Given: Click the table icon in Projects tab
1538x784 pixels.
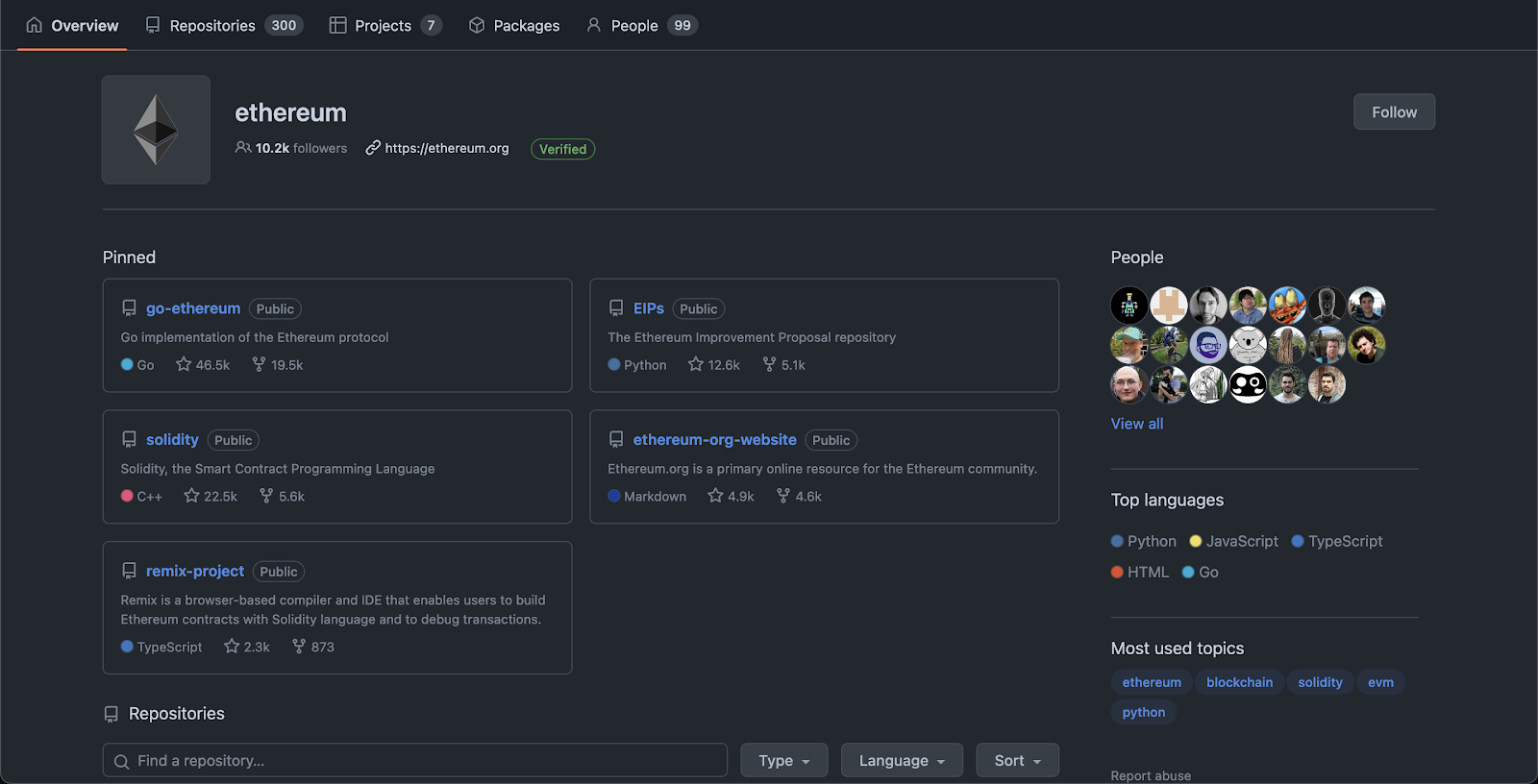Looking at the screenshot, I should [x=337, y=25].
